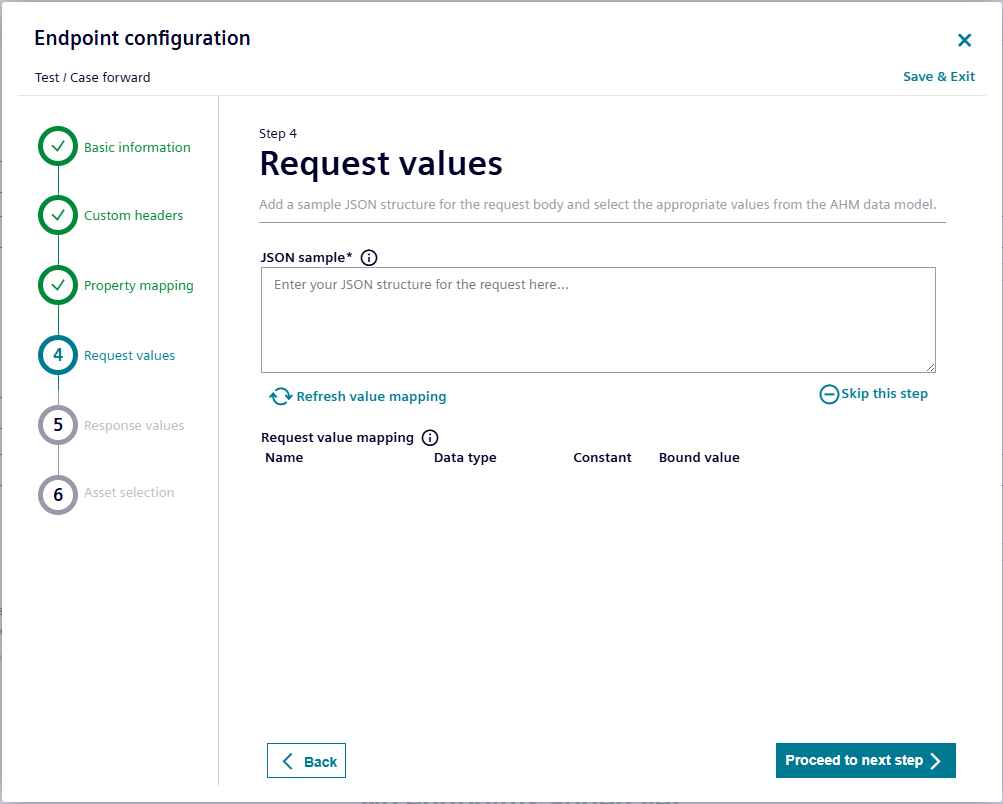Screen dimensions: 1003x804
Task: Skip this step using the minus-circle link
Action: coord(873,394)
